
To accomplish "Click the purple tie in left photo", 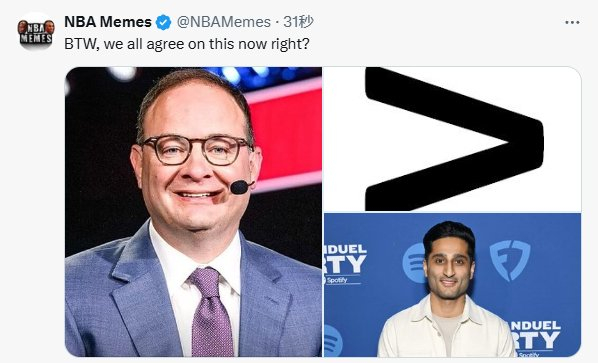I will point(210,311).
